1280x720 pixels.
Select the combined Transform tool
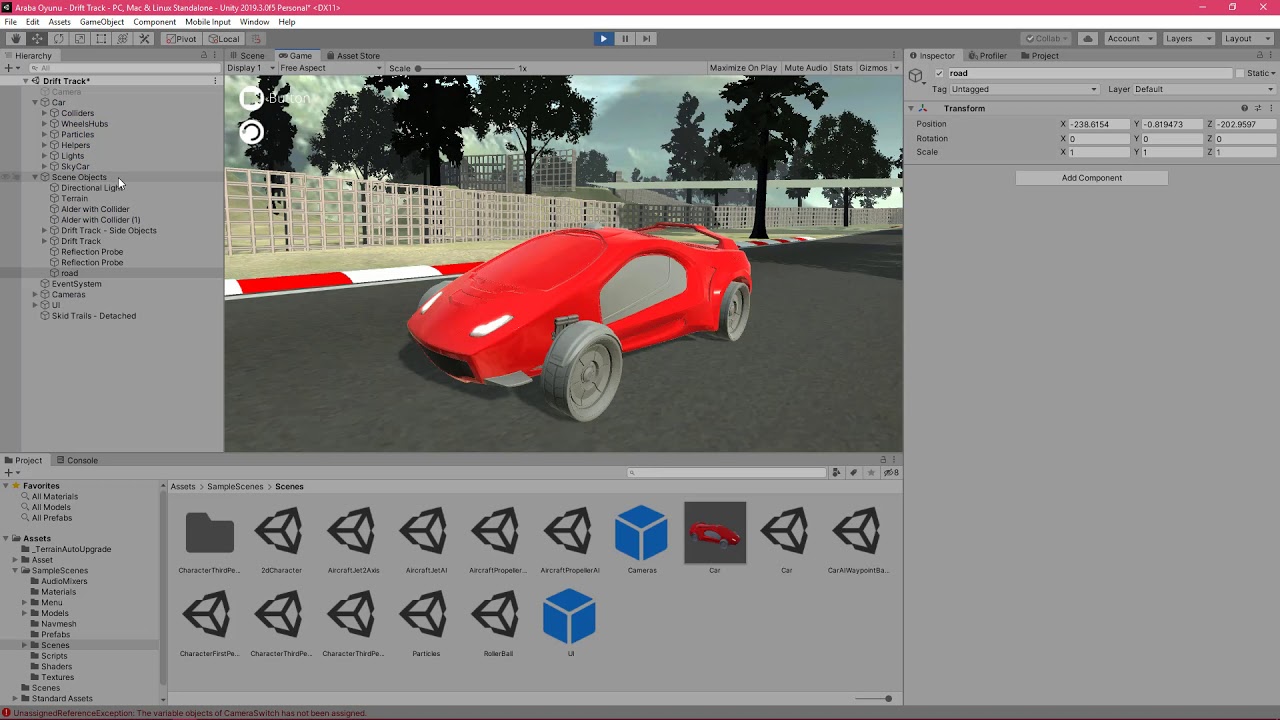[123, 39]
